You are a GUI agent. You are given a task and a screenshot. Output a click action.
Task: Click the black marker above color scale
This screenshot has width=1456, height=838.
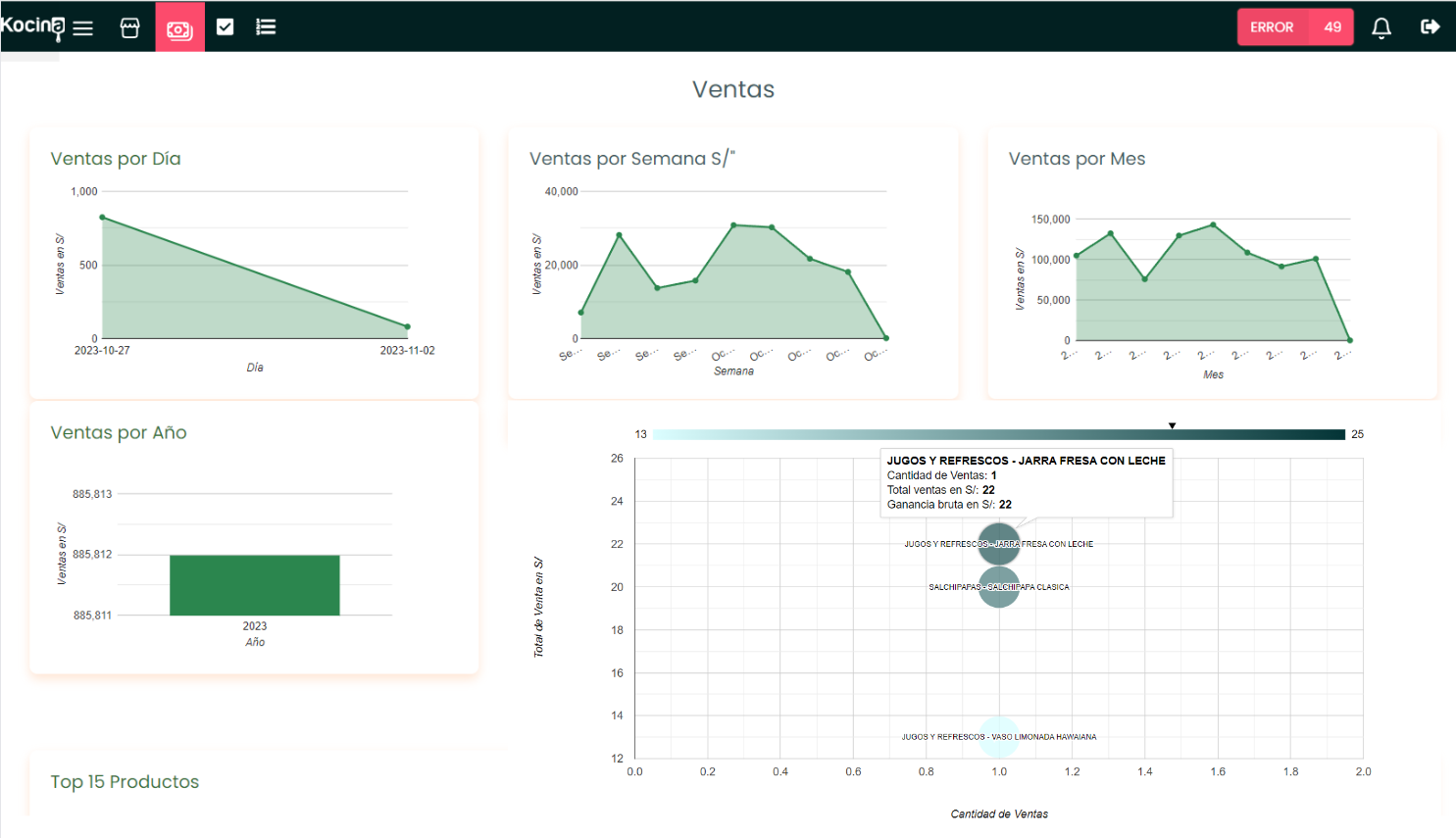tap(1172, 425)
